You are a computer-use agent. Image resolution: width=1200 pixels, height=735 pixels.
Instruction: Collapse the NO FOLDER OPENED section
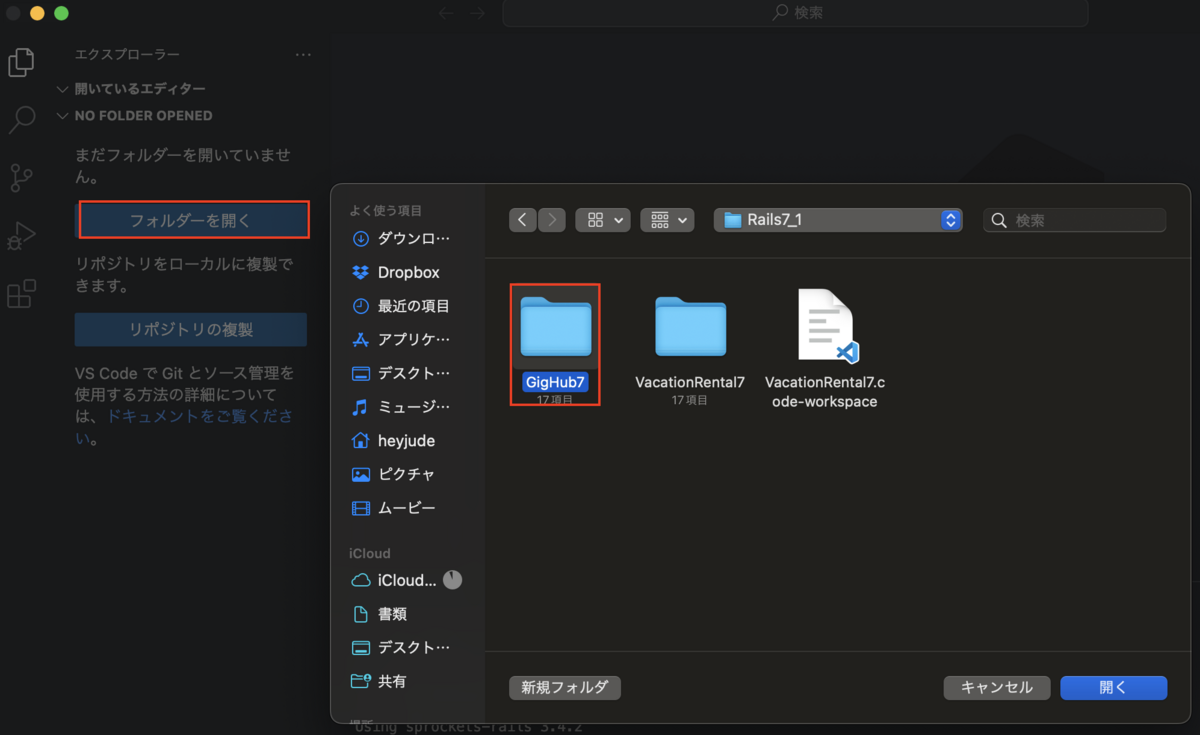(x=134, y=115)
